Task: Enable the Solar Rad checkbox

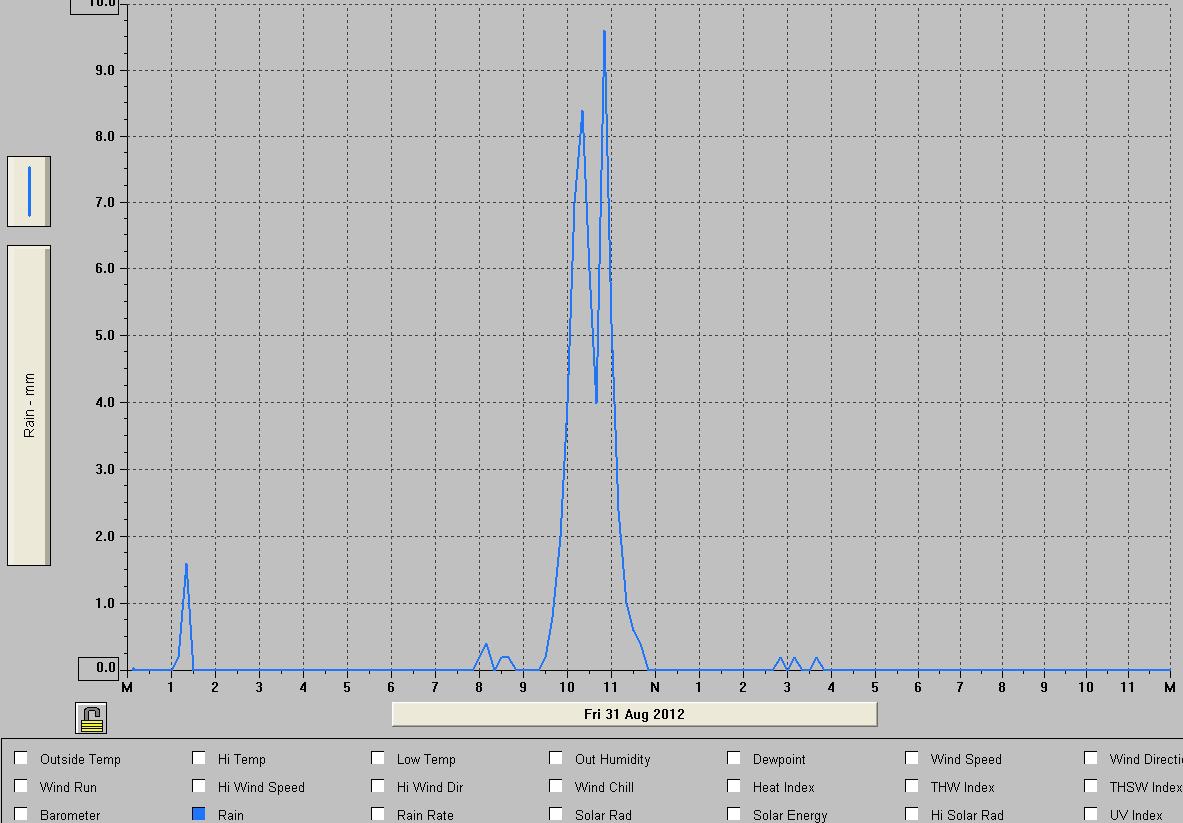Action: click(x=556, y=814)
